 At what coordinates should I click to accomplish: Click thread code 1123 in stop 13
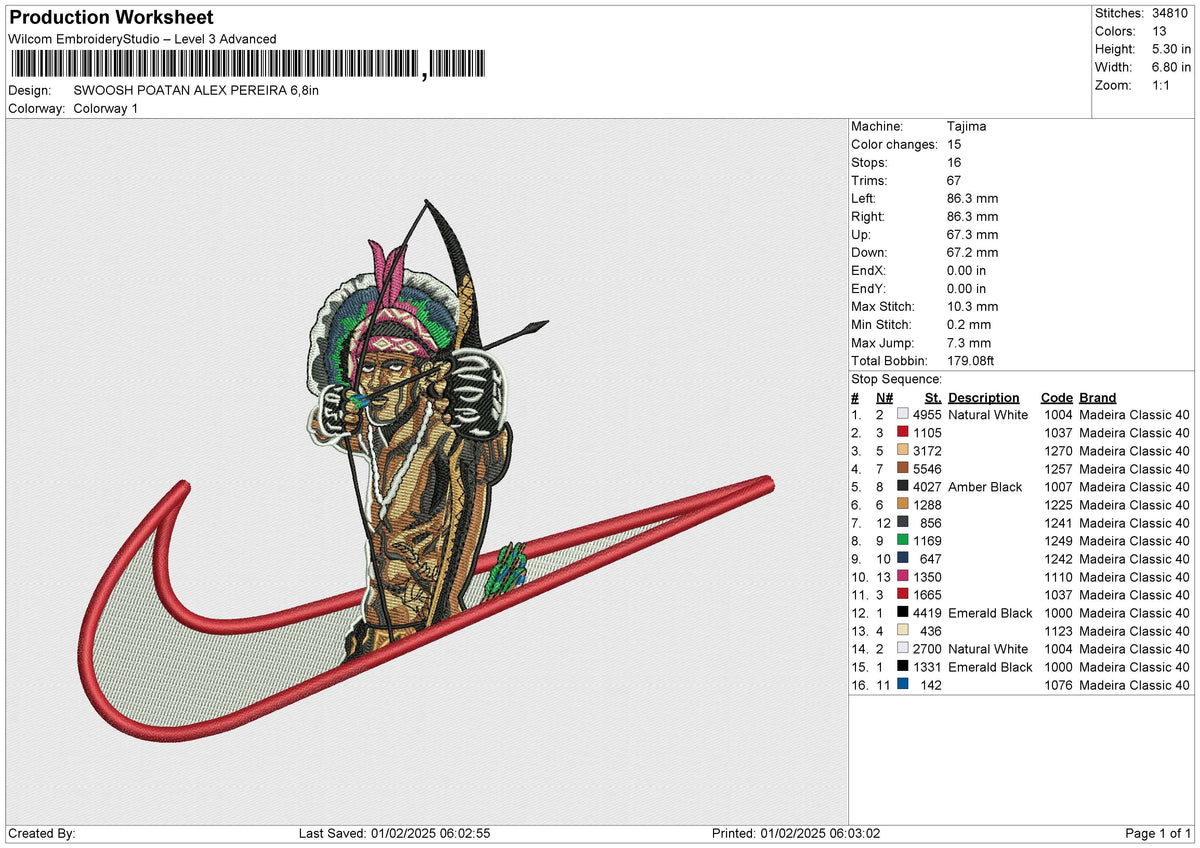pos(1058,630)
